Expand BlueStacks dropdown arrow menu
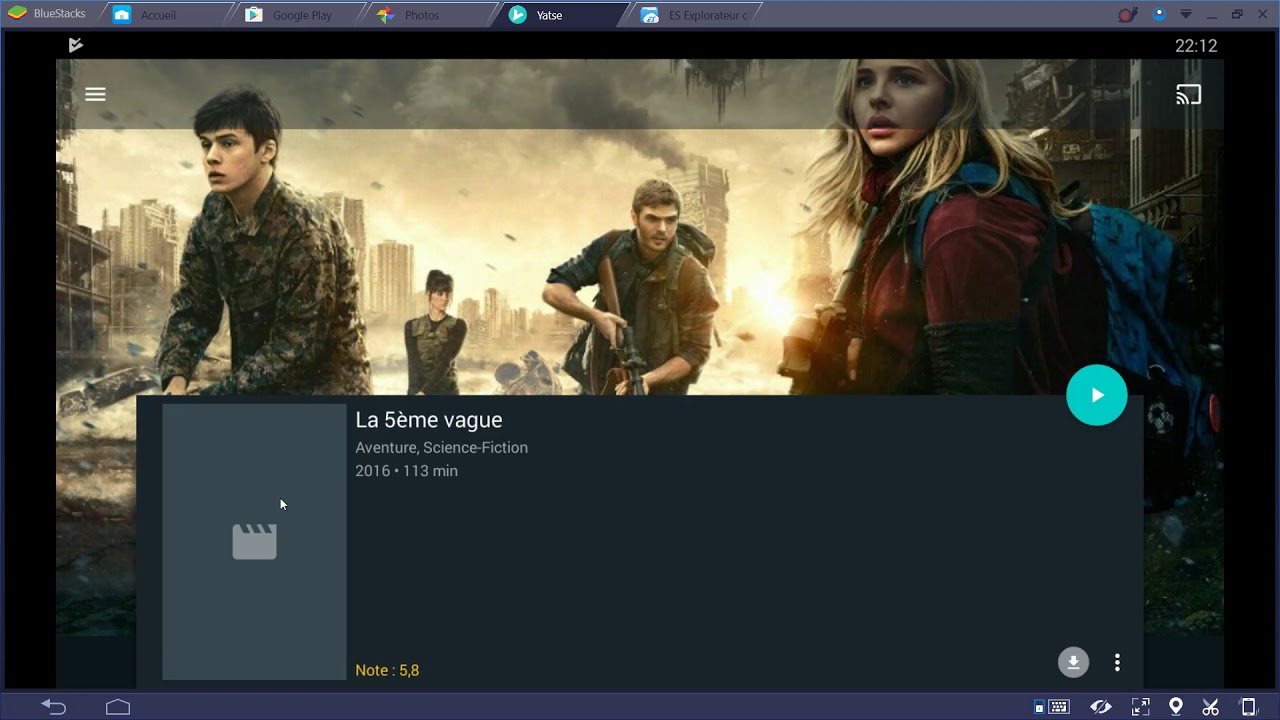This screenshot has height=720, width=1280. click(x=1186, y=14)
